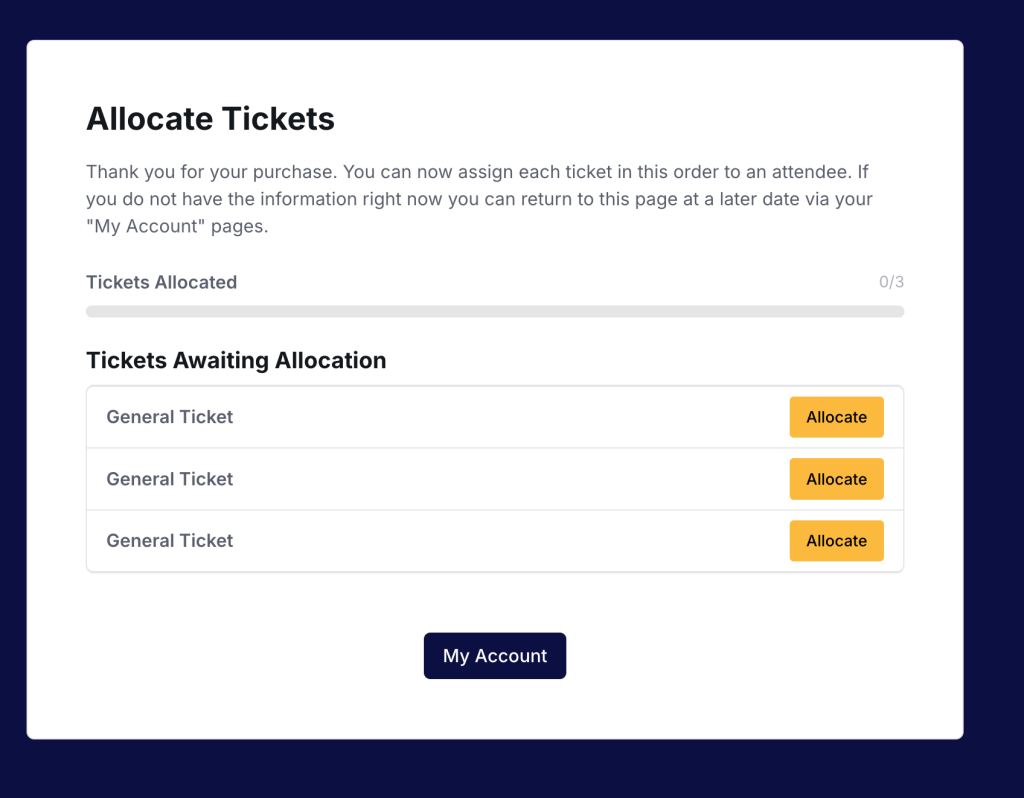Select the third General Ticket label
This screenshot has width=1024, height=798.
(170, 541)
